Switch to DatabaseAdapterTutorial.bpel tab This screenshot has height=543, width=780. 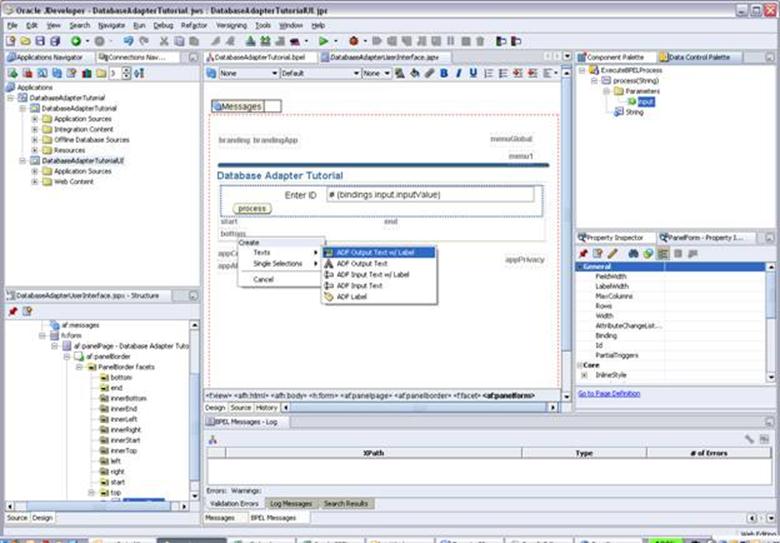pyautogui.click(x=261, y=57)
